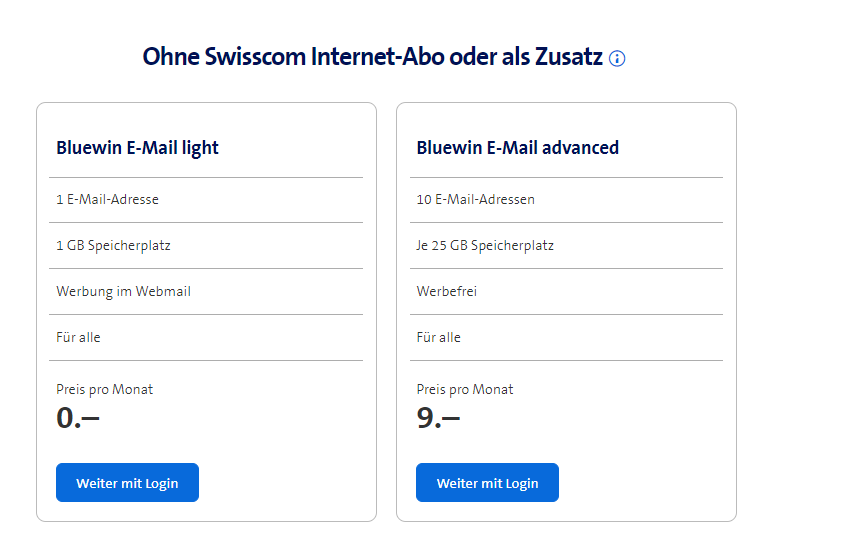Click the info icon beside the heading
The width and height of the screenshot is (844, 543).
(x=617, y=58)
